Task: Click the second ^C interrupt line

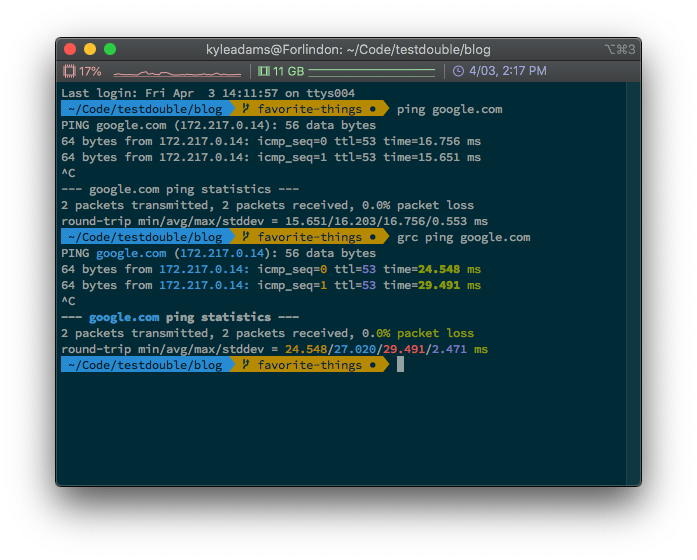Action: tap(68, 301)
